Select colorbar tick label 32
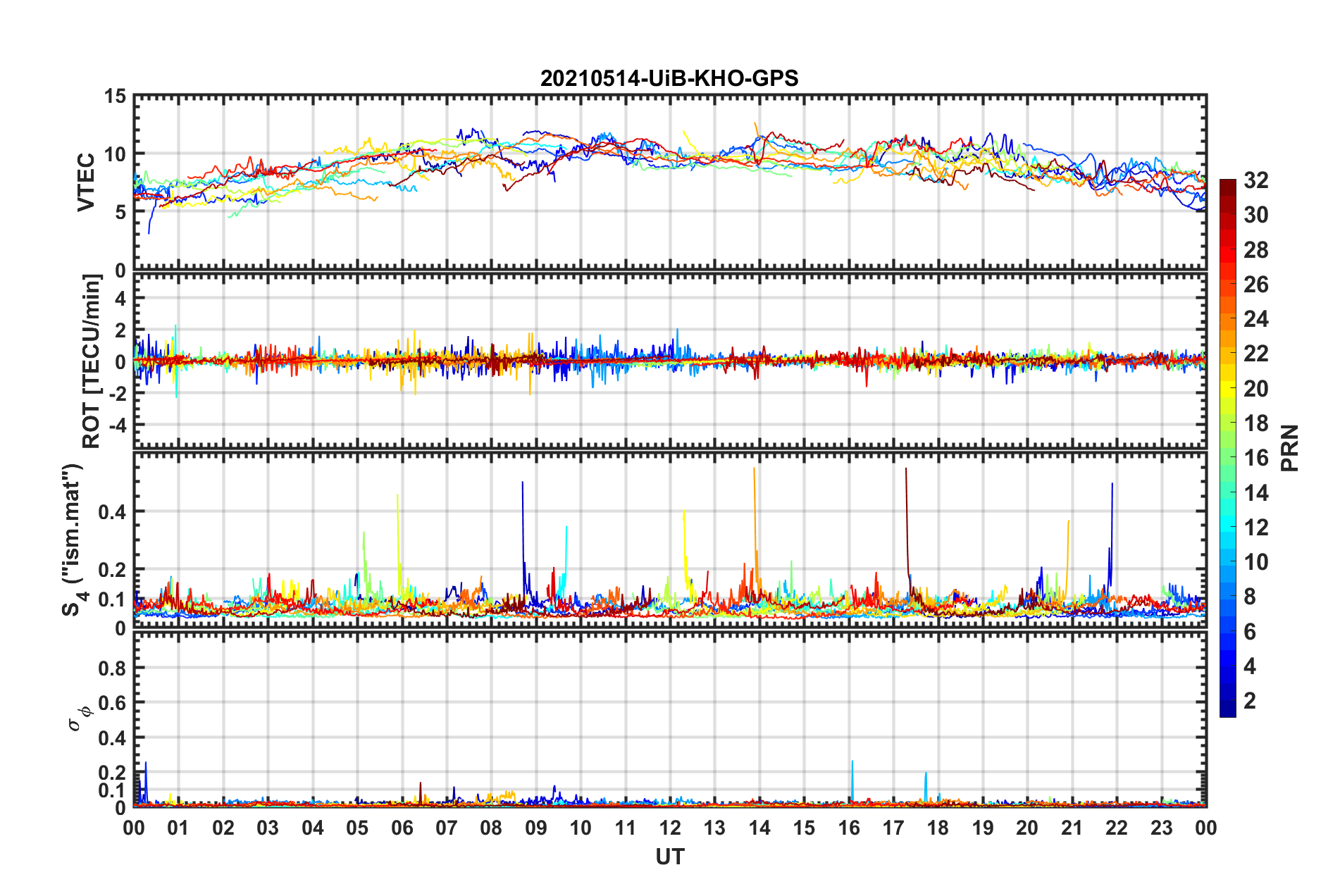Screen dimensions: 1340x896 (x=1256, y=180)
